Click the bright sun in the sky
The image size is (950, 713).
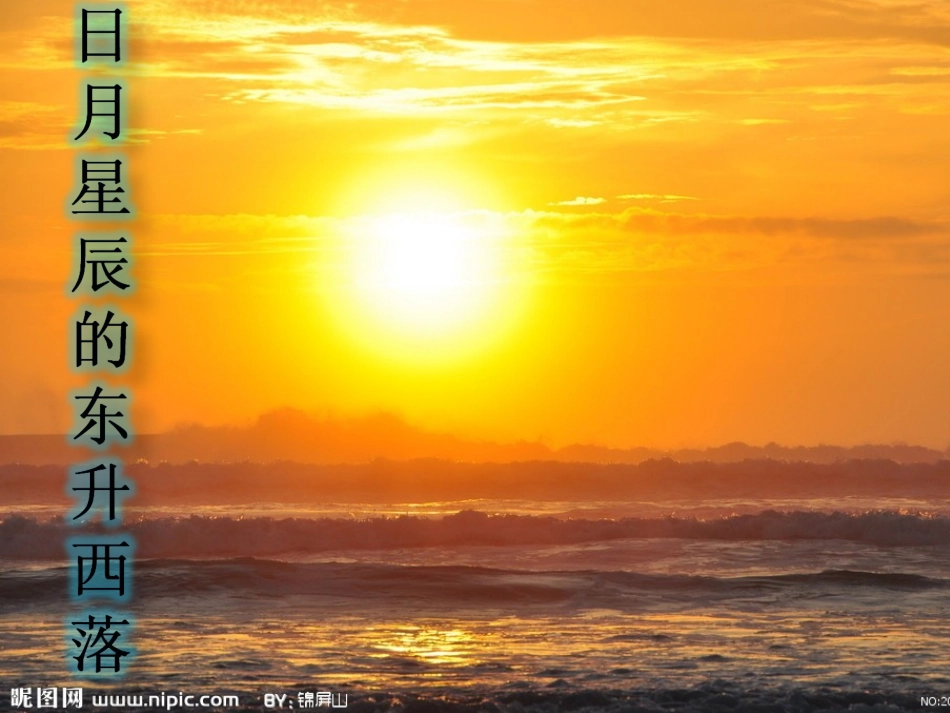[x=425, y=262]
